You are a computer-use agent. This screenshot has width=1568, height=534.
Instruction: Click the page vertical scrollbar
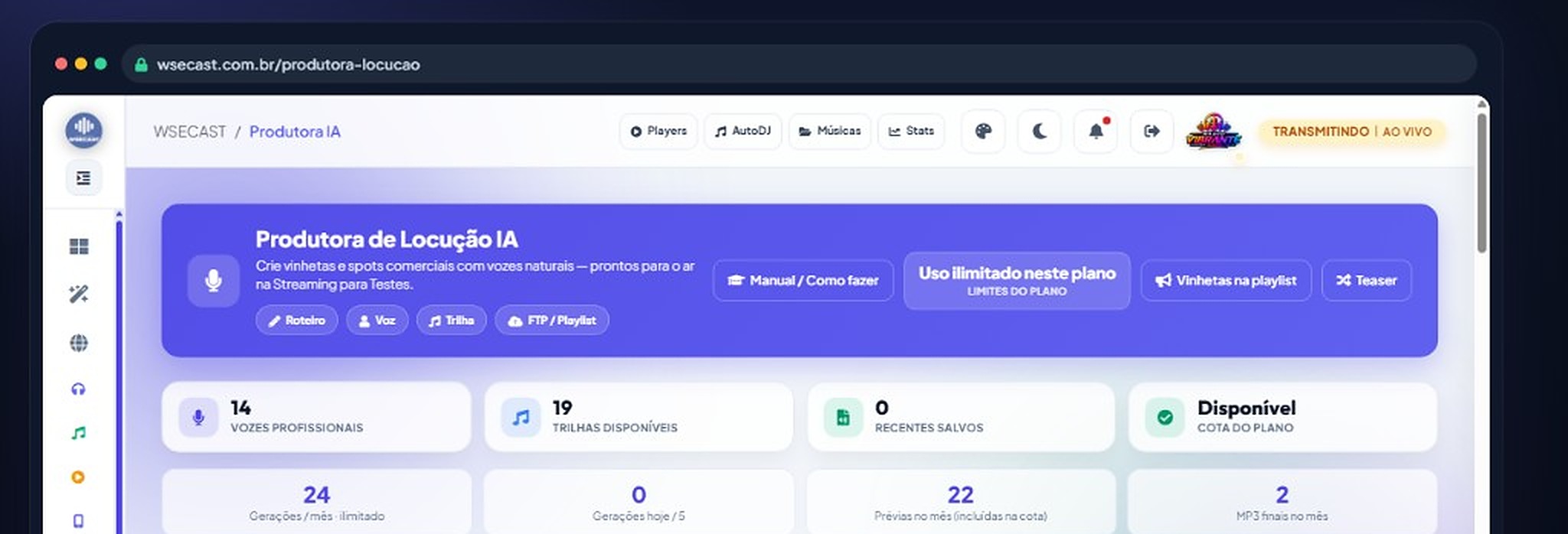(x=1482, y=184)
